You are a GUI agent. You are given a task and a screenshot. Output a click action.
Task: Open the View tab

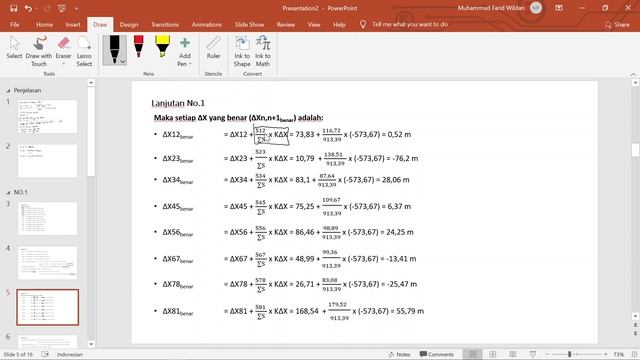coord(314,24)
